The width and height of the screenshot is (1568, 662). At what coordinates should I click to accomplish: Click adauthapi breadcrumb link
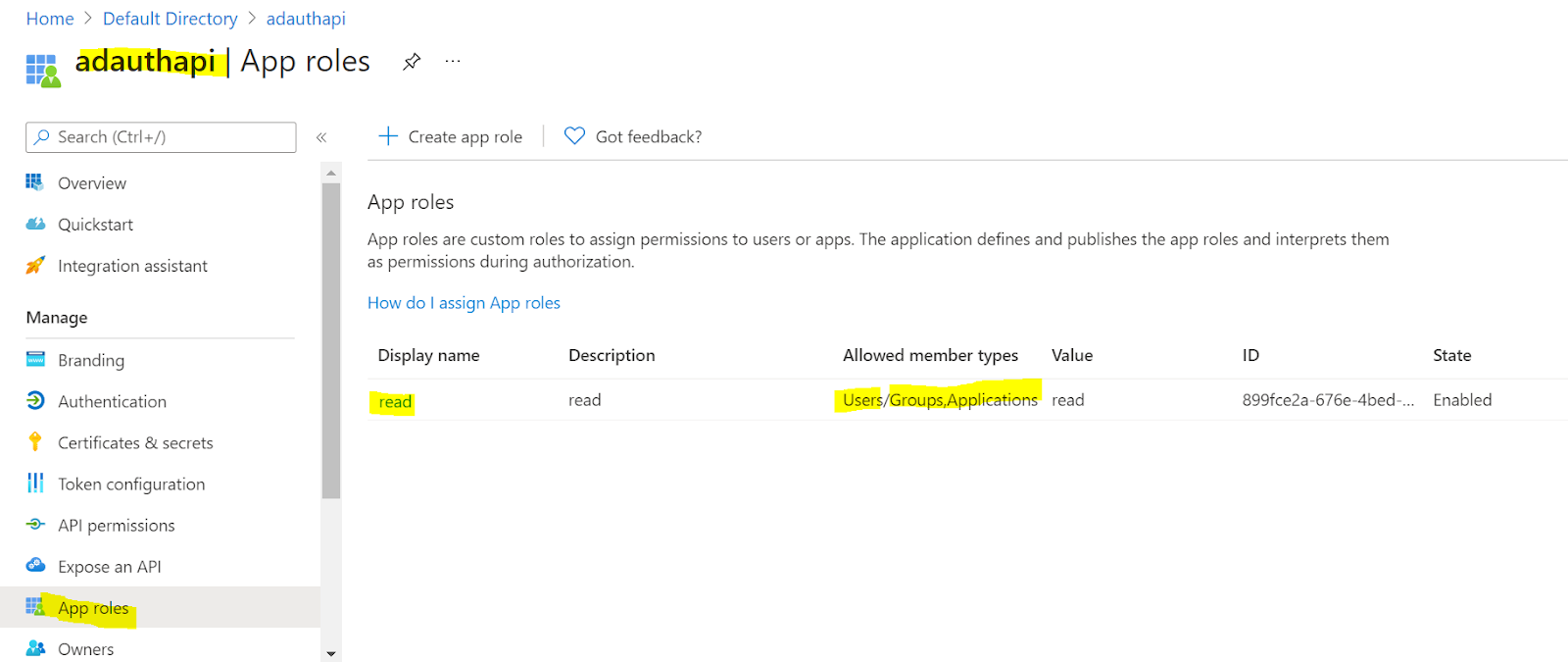306,19
